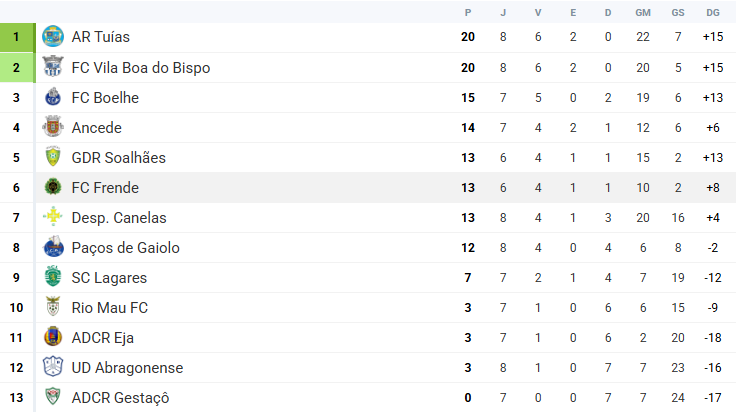Click the Paços de Gaiolo crest
The height and width of the screenshot is (412, 736).
pyautogui.click(x=53, y=248)
